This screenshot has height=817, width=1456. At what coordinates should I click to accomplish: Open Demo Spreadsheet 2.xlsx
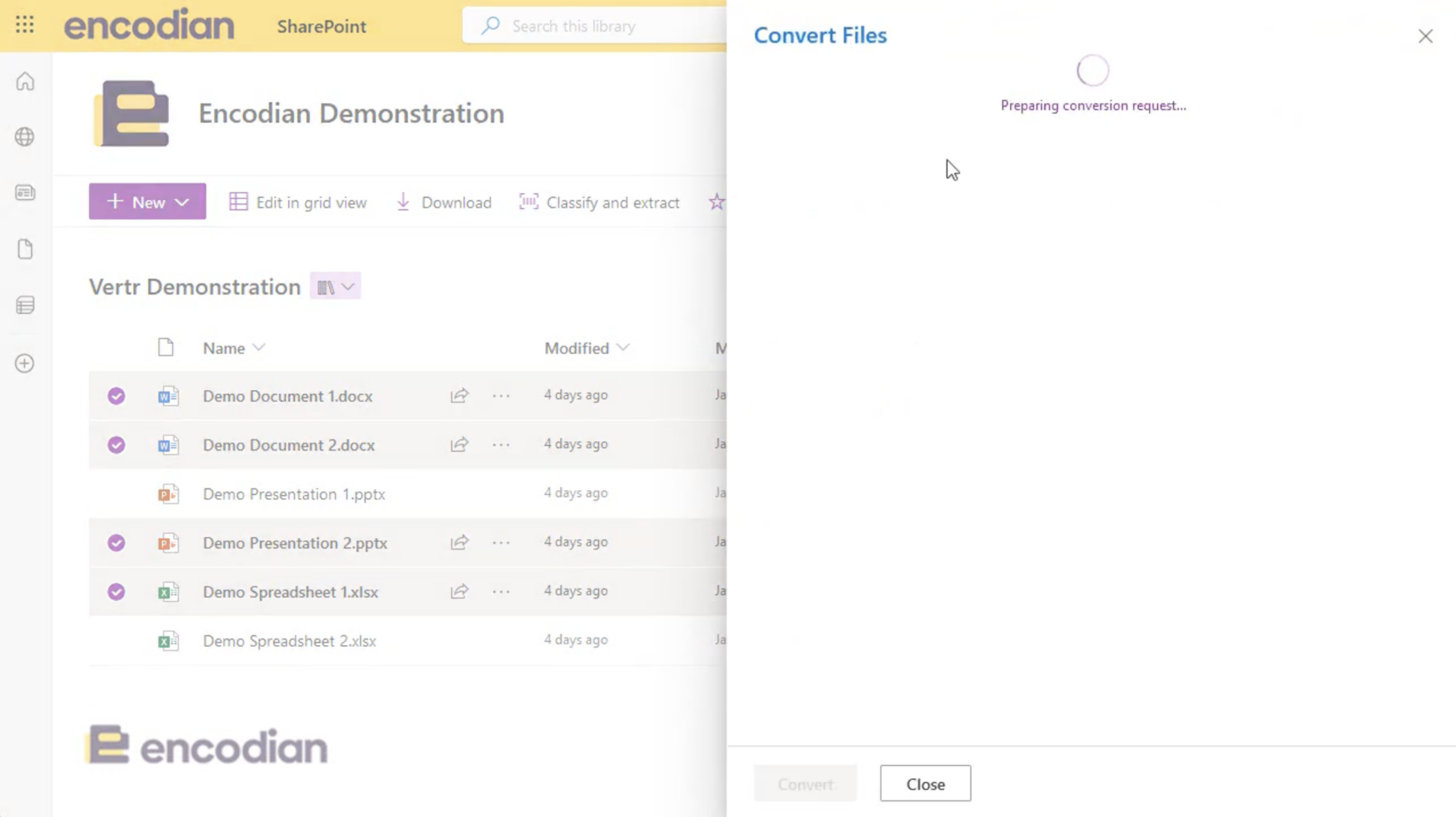point(289,641)
